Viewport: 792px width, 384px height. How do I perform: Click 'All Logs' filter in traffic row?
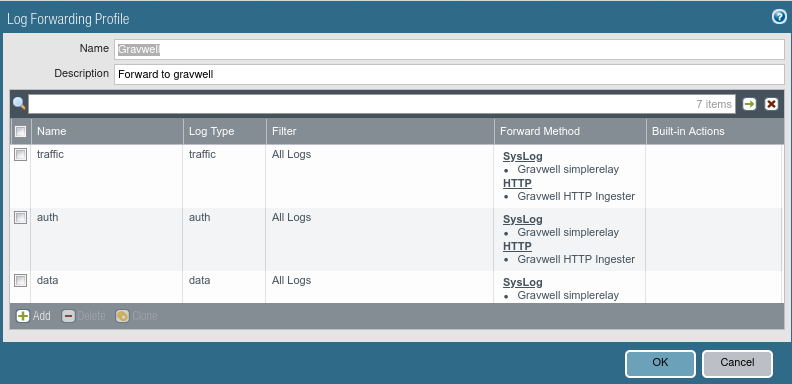291,155
